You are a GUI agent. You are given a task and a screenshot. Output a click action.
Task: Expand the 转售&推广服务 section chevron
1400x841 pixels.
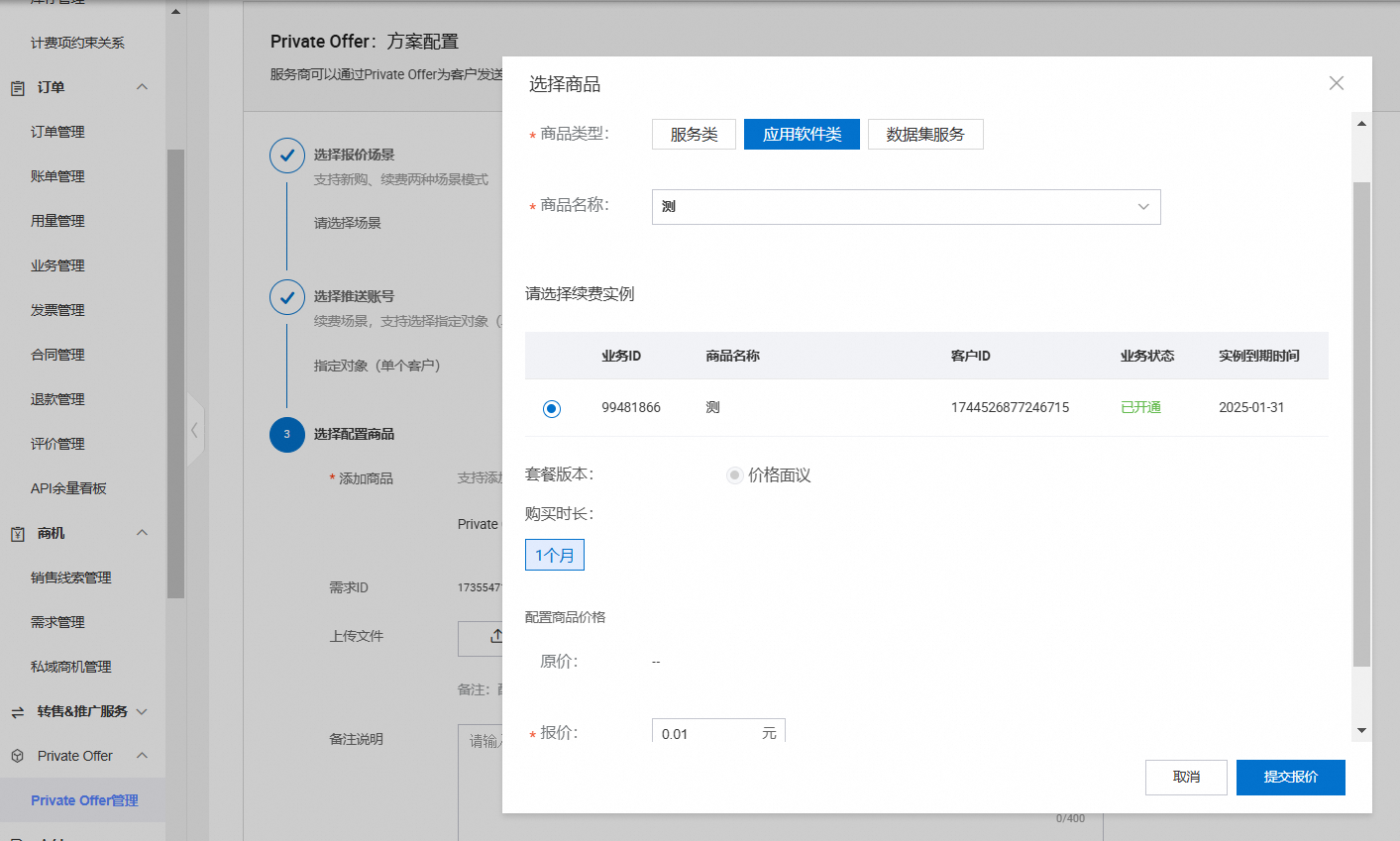(142, 711)
